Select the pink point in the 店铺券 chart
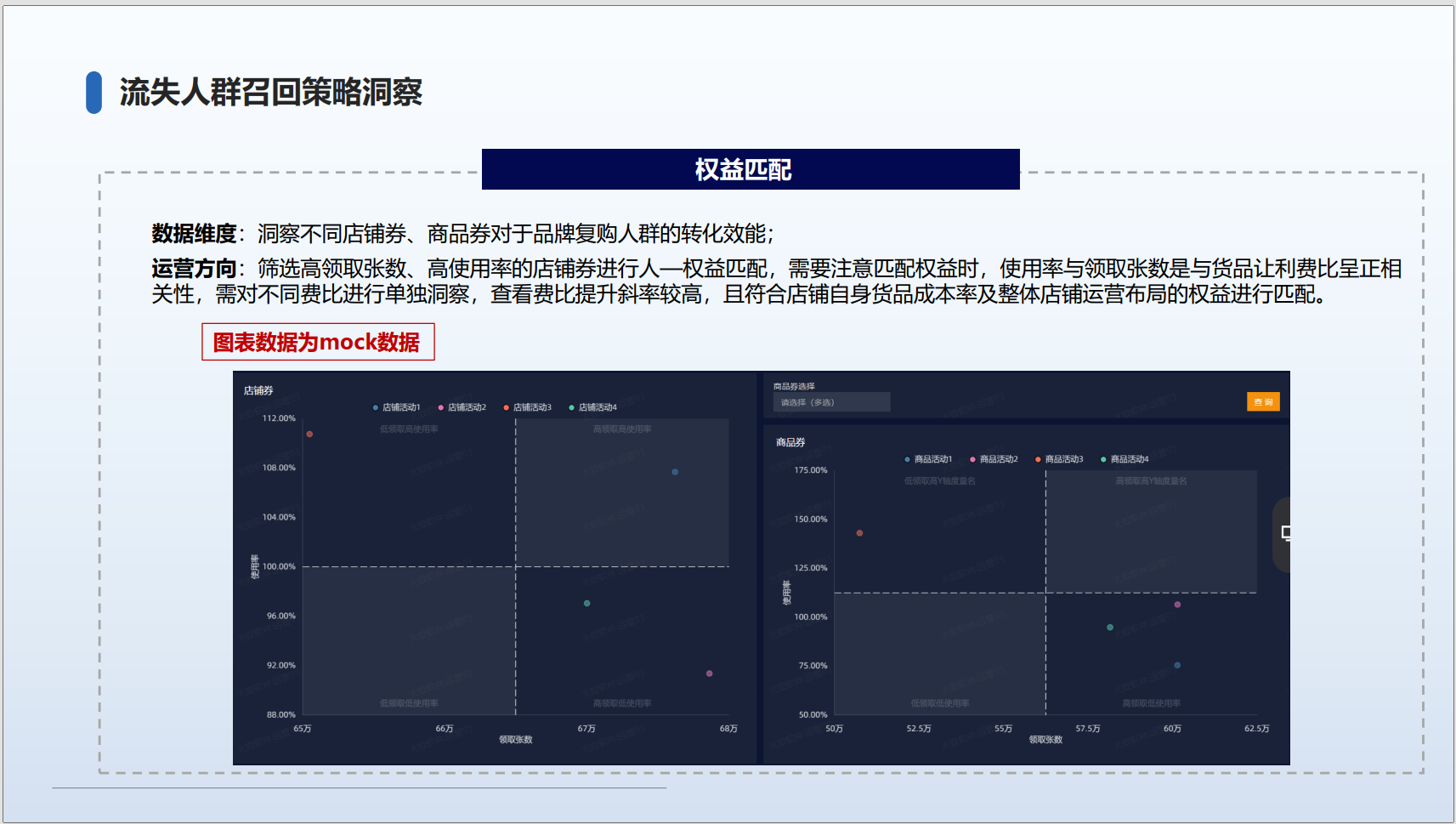 [710, 673]
